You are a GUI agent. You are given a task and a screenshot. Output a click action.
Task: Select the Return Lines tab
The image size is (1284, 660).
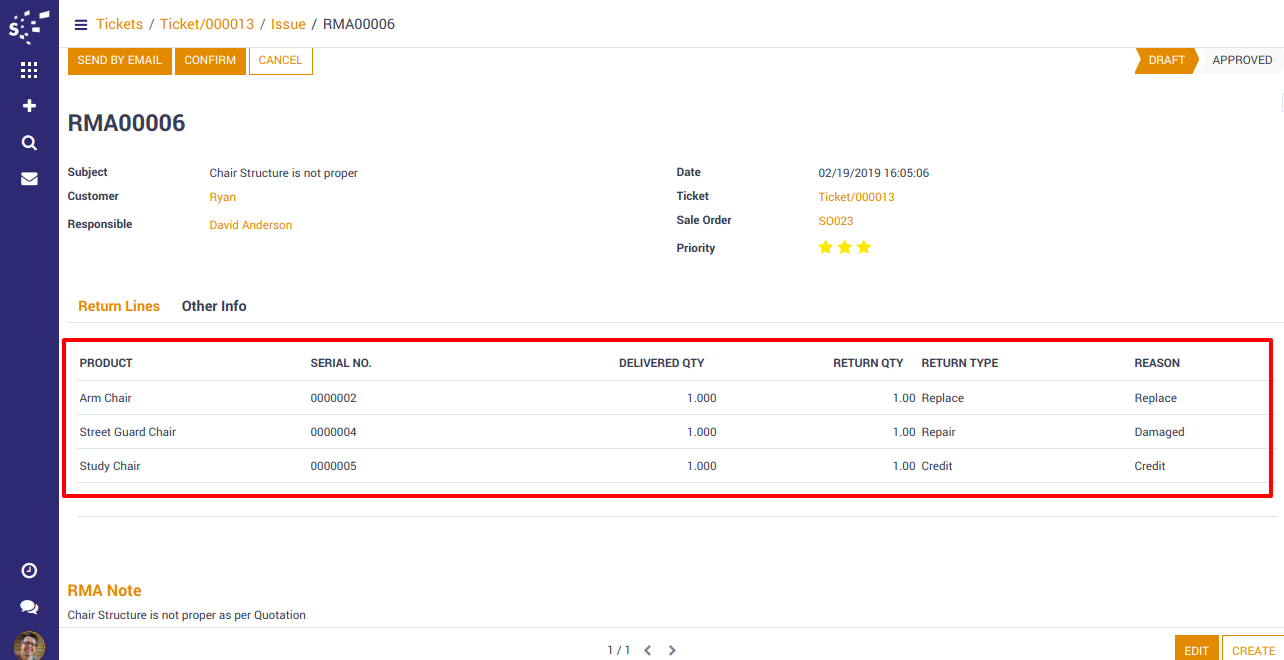(119, 306)
